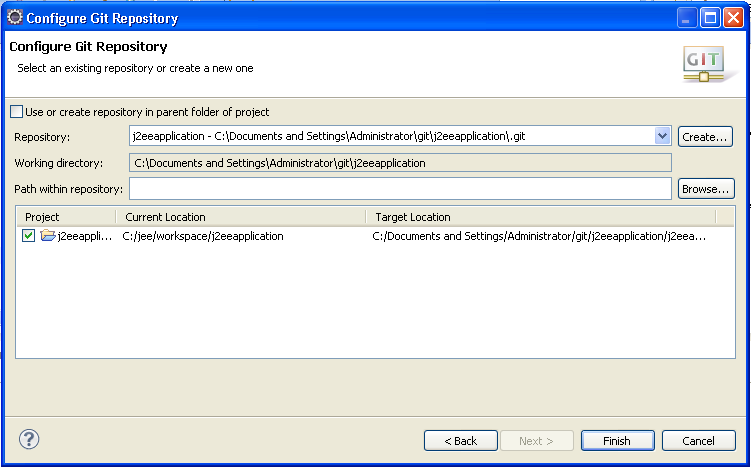This screenshot has height=468, width=751.
Task: Click the Eclipse title bar icon
Action: pyautogui.click(x=14, y=18)
